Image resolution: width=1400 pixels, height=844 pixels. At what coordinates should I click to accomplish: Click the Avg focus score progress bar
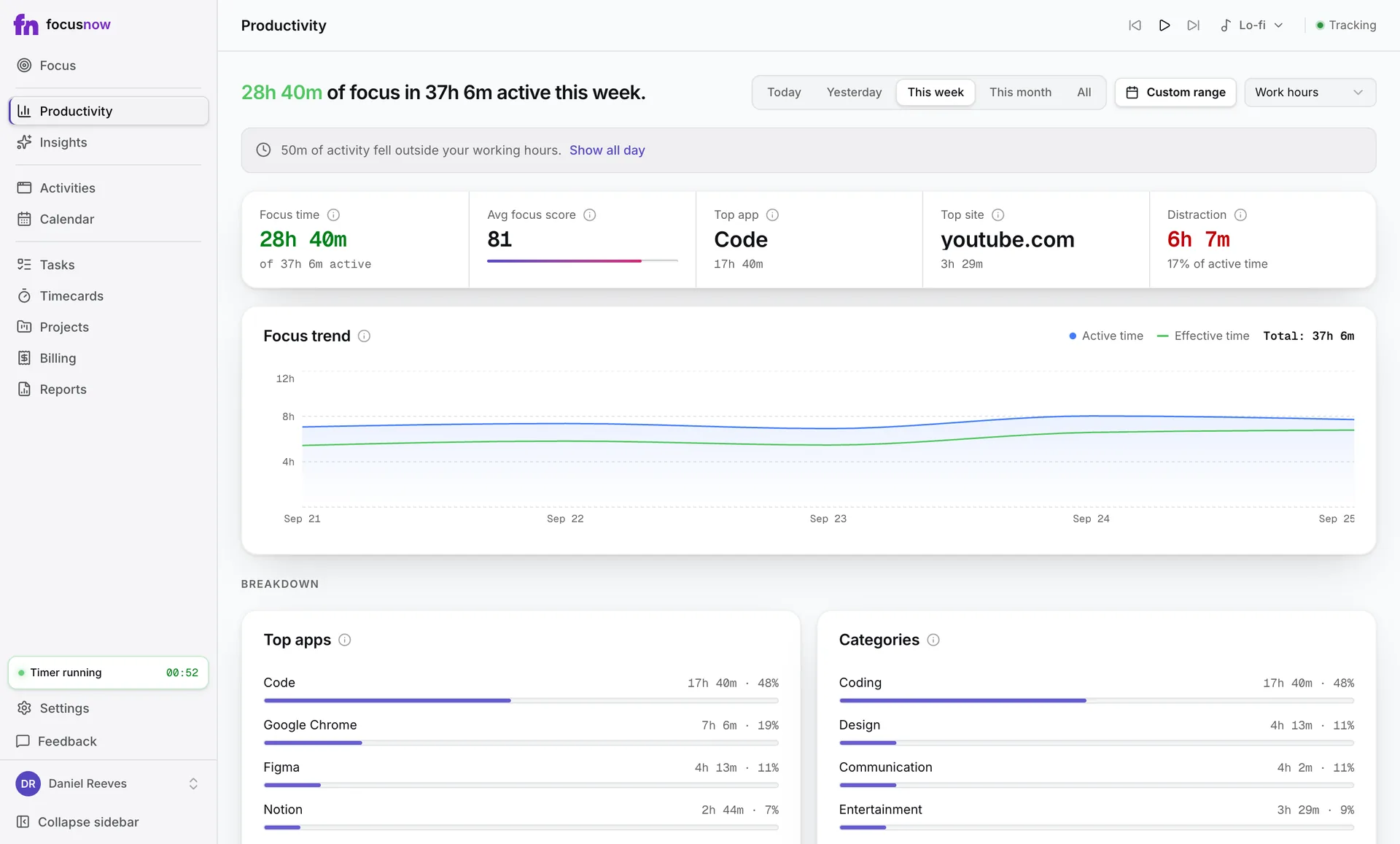(x=583, y=260)
